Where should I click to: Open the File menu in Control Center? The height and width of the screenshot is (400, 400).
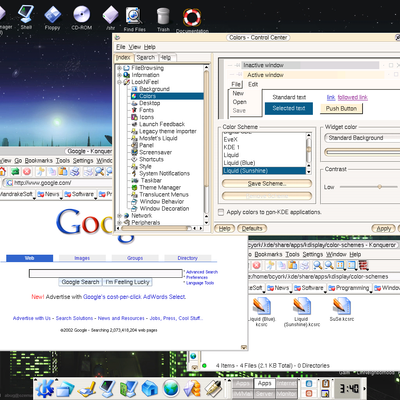click(x=121, y=47)
